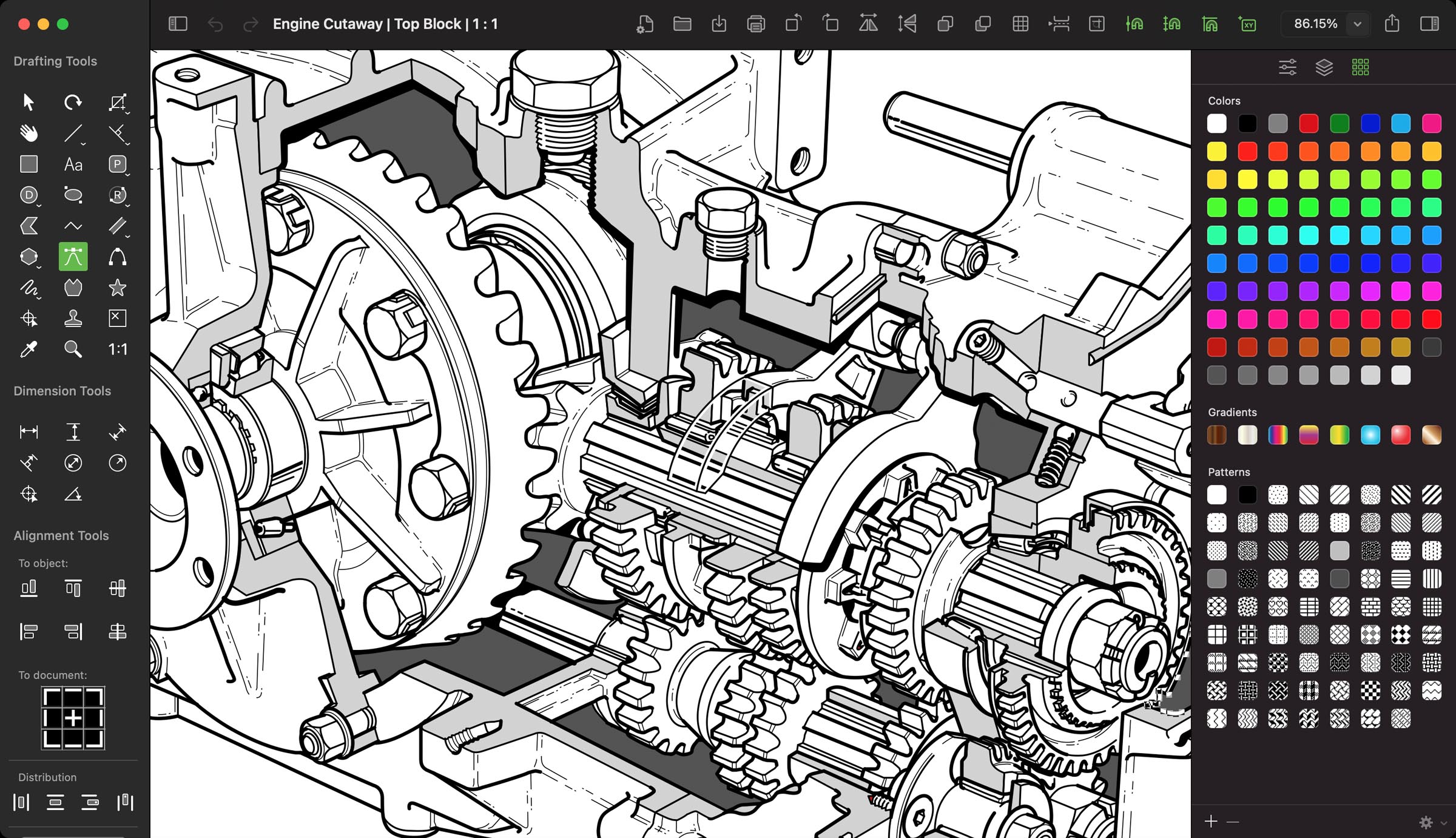
Task: Select the rectangle shape tool
Action: click(x=29, y=164)
